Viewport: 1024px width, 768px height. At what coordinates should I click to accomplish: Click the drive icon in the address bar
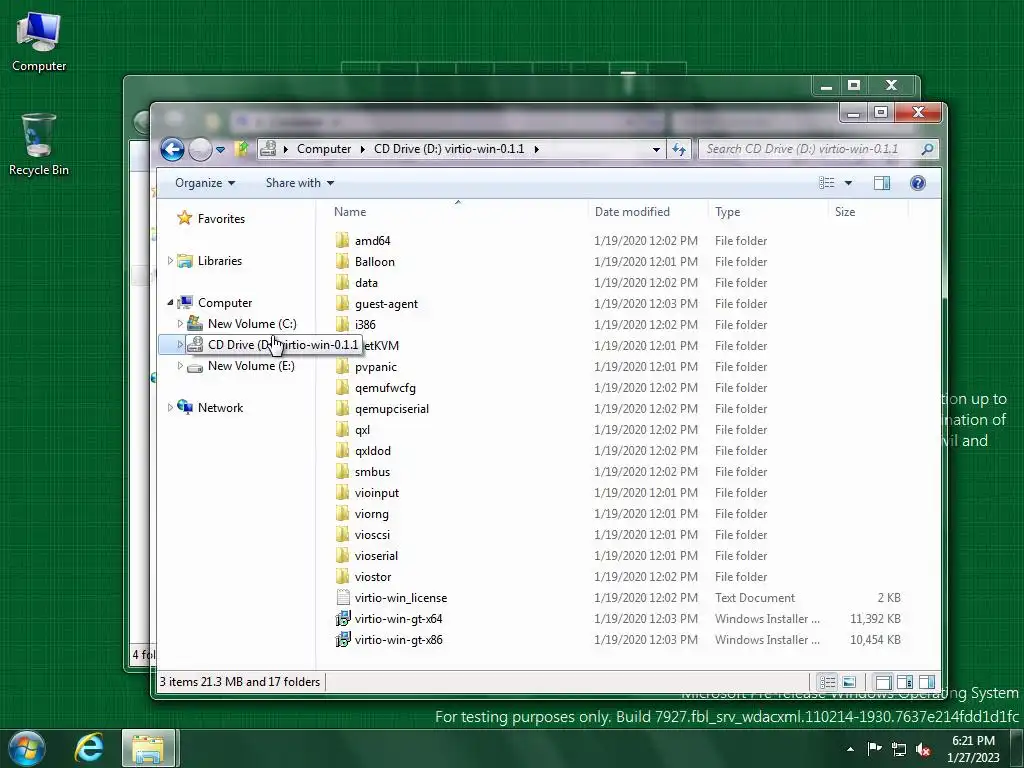[268, 149]
